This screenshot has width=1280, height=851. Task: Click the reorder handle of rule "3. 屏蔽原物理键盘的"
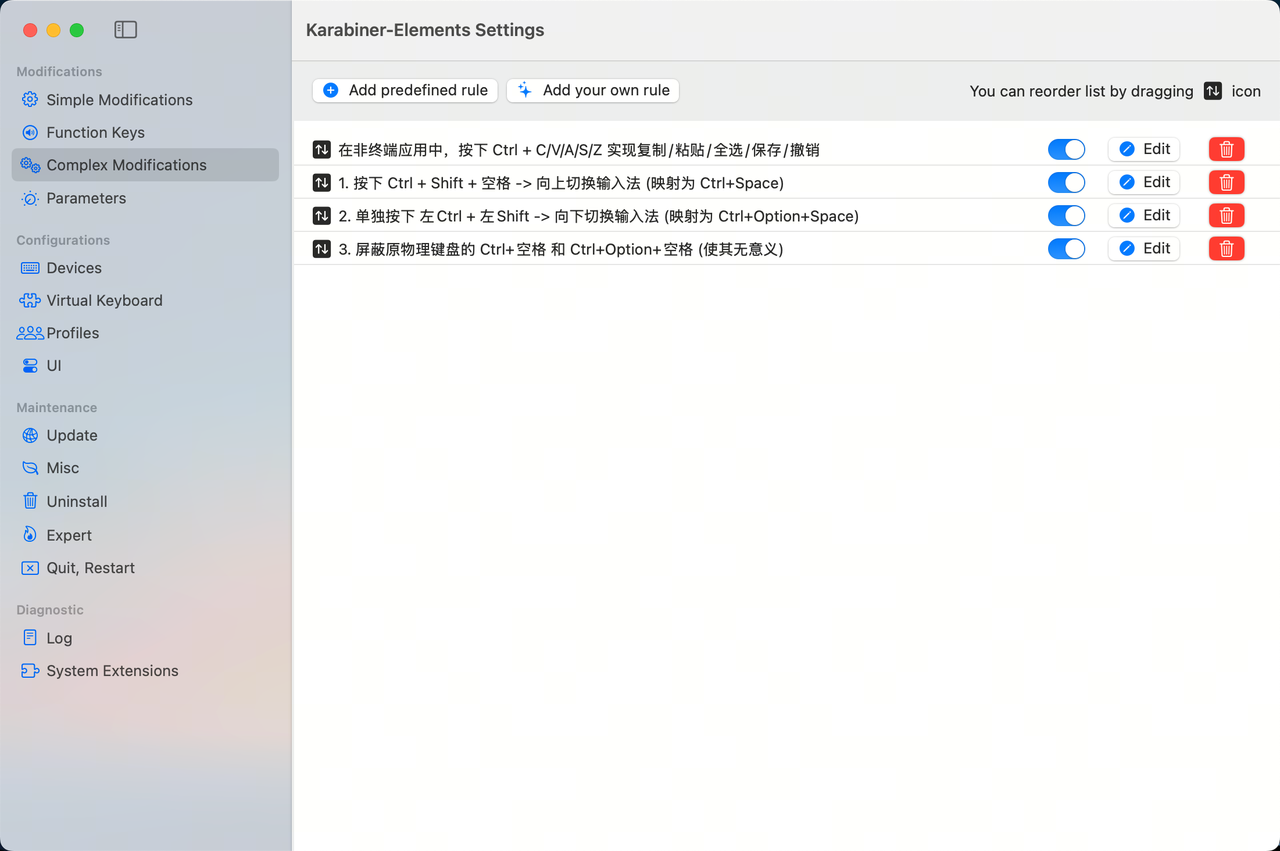click(321, 249)
